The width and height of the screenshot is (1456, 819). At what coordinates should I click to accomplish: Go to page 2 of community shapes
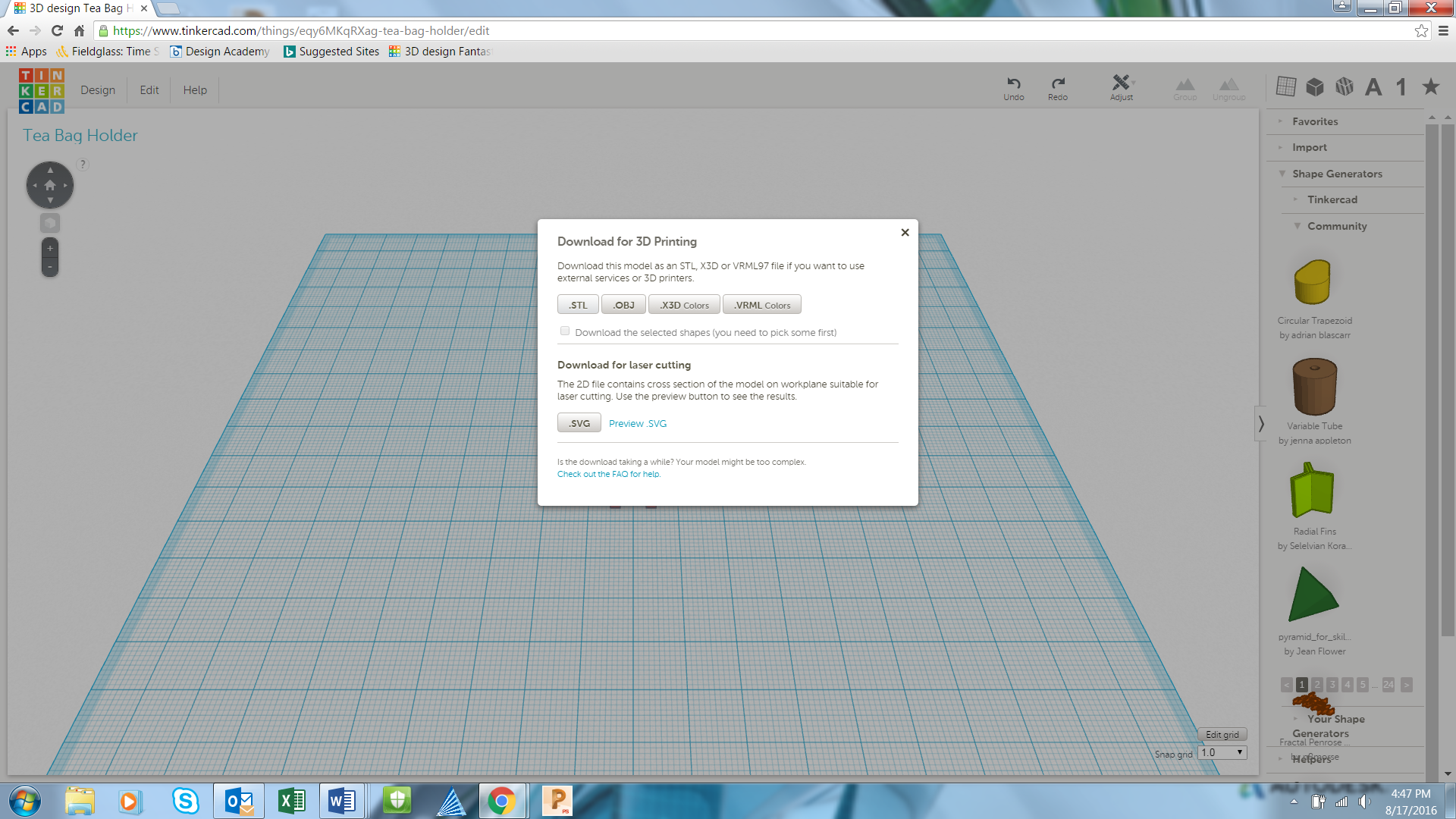[x=1317, y=685]
